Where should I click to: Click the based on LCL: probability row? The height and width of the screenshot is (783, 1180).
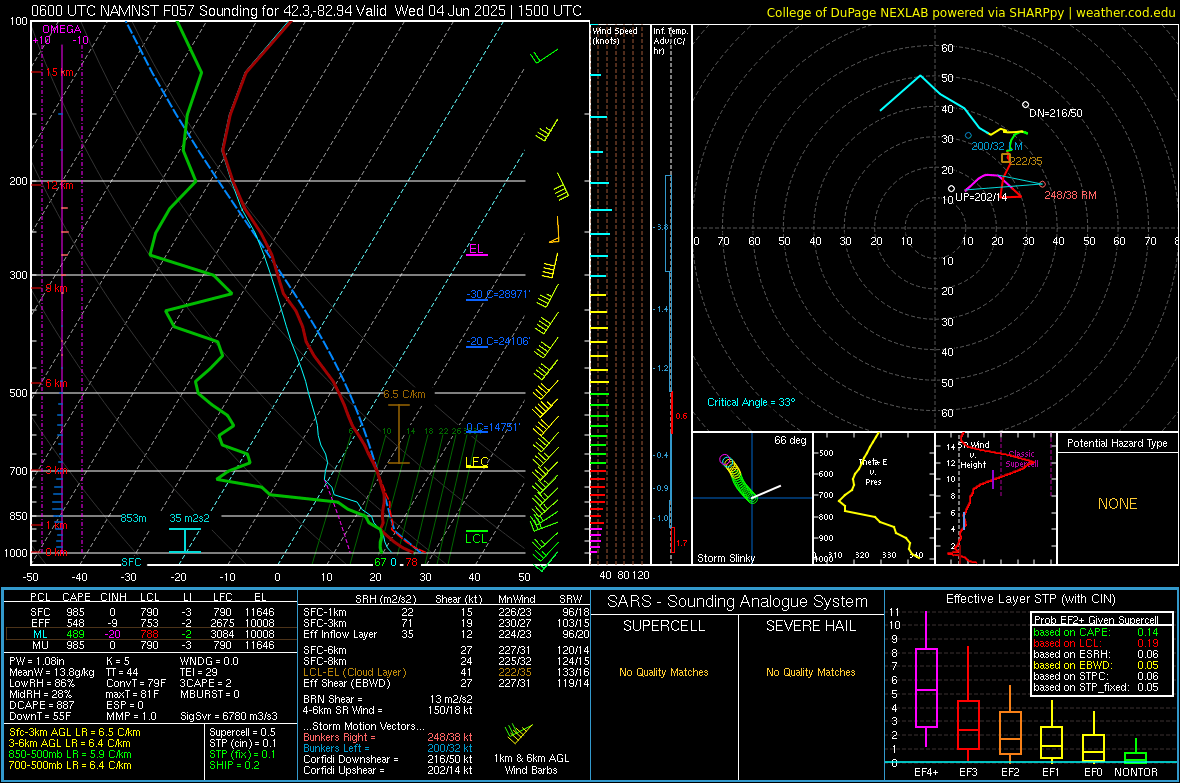click(x=1096, y=643)
